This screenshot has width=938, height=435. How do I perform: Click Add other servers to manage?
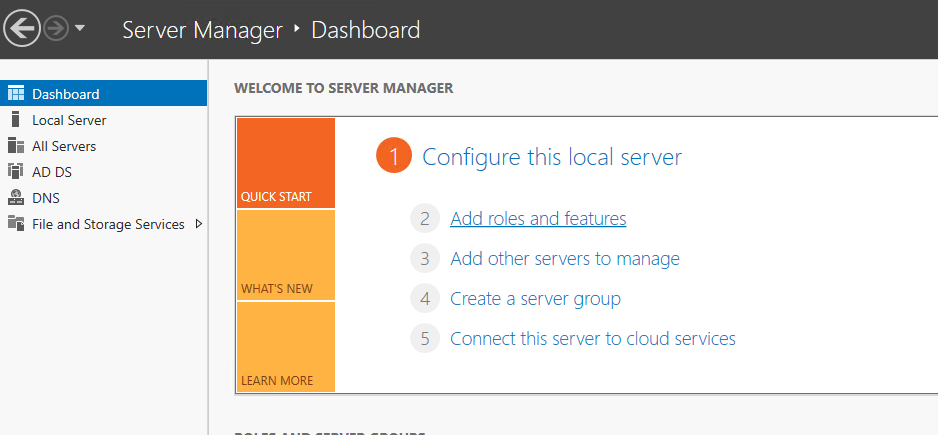click(x=565, y=259)
